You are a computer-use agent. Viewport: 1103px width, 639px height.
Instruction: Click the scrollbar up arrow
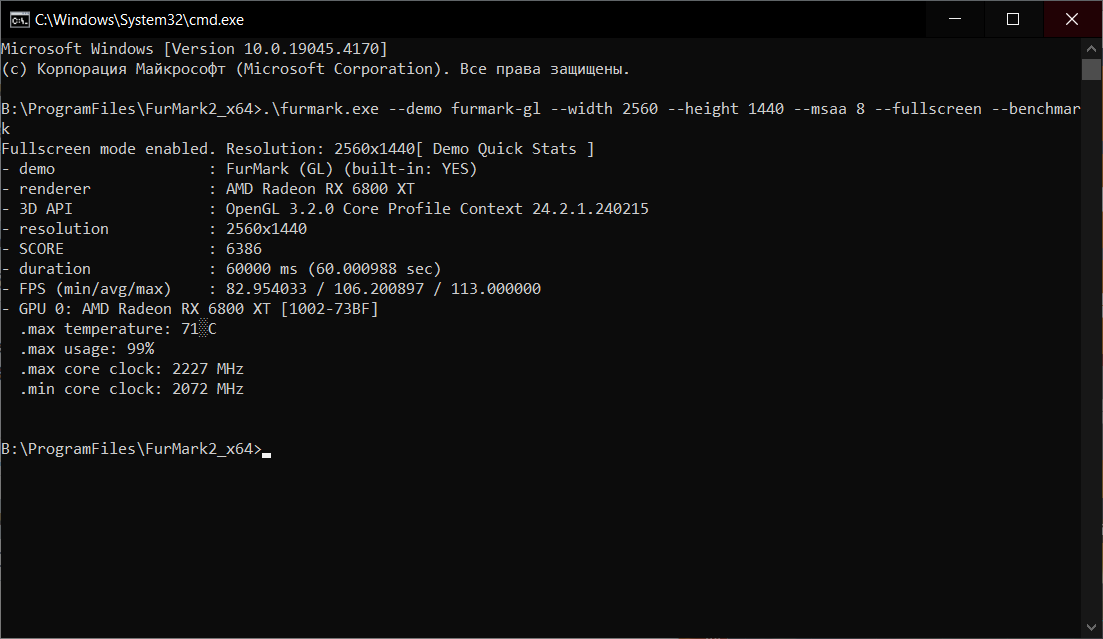pos(1091,48)
